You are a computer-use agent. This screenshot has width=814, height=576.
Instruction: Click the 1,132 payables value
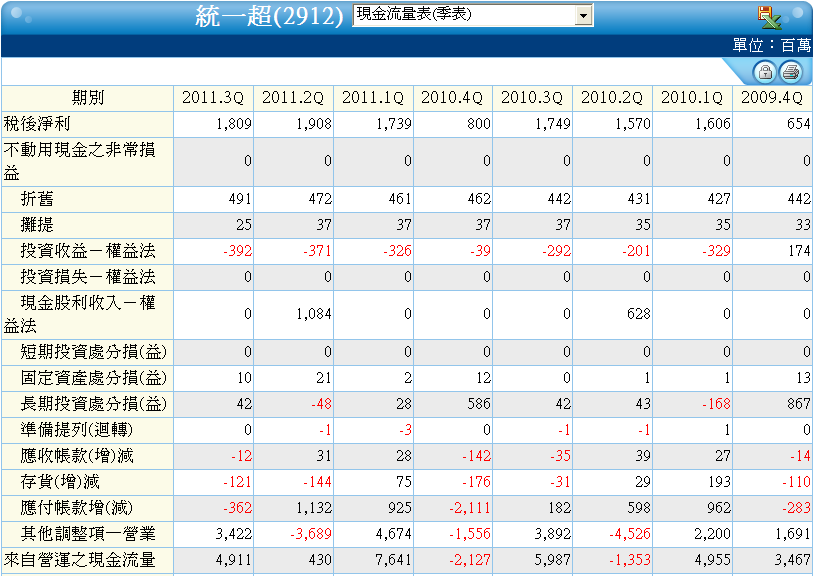(314, 508)
